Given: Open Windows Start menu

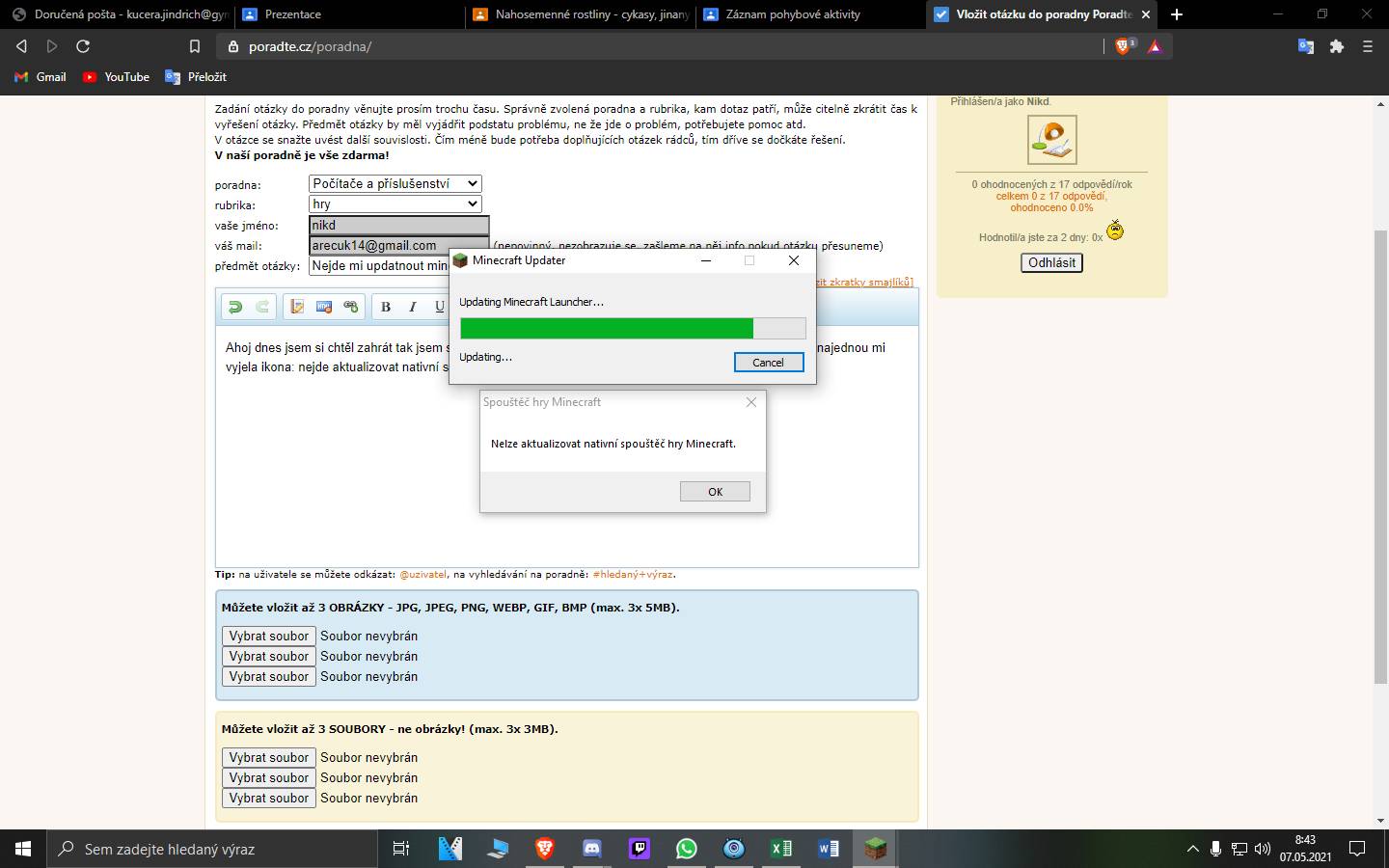Looking at the screenshot, I should 23,849.
